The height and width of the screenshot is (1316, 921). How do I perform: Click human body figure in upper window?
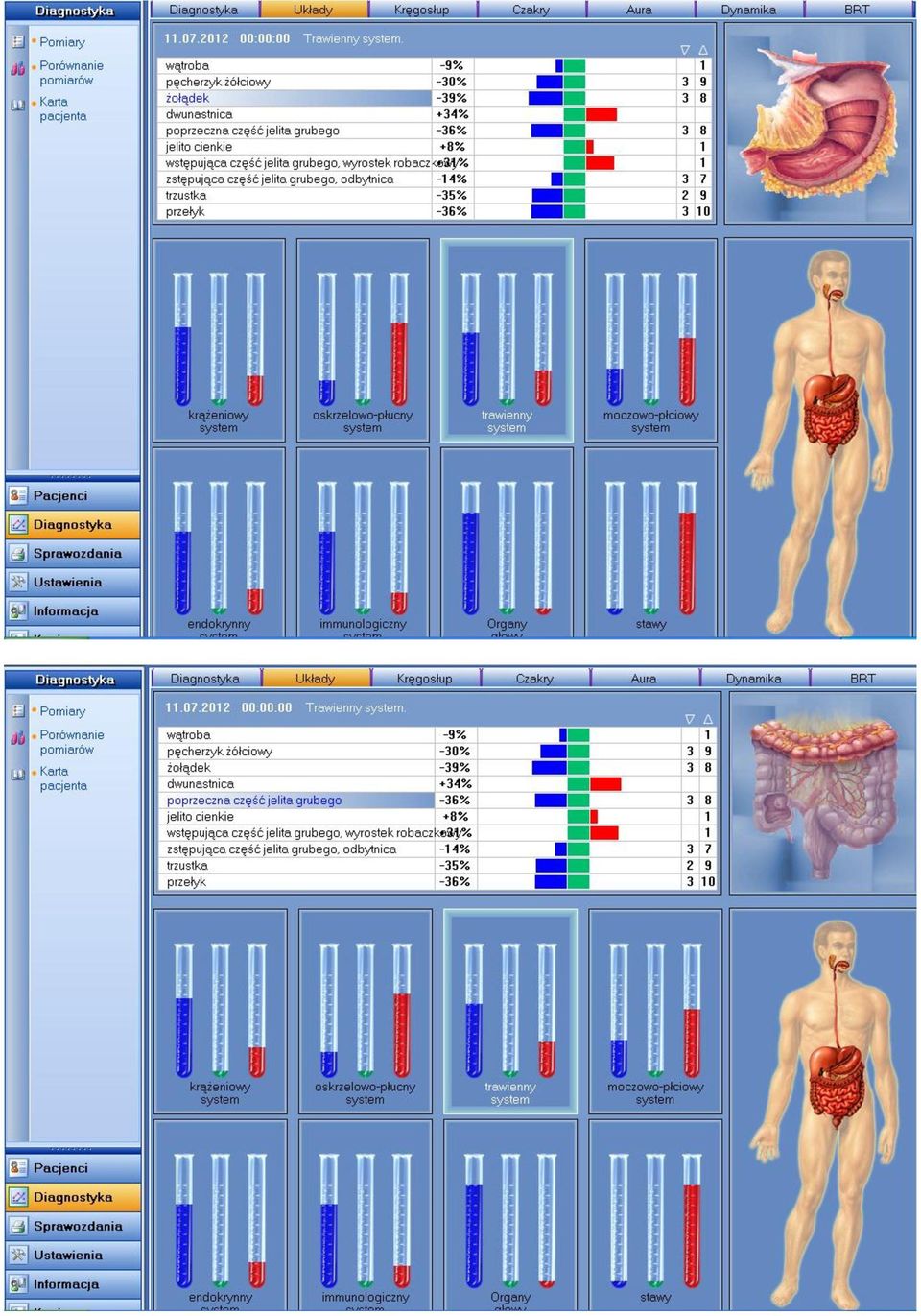pyautogui.click(x=818, y=437)
